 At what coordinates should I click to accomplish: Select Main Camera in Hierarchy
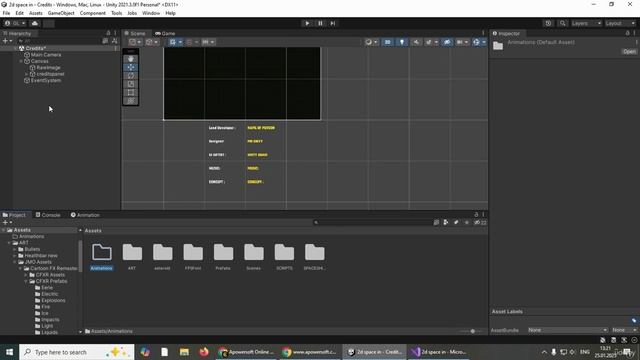pyautogui.click(x=46, y=55)
